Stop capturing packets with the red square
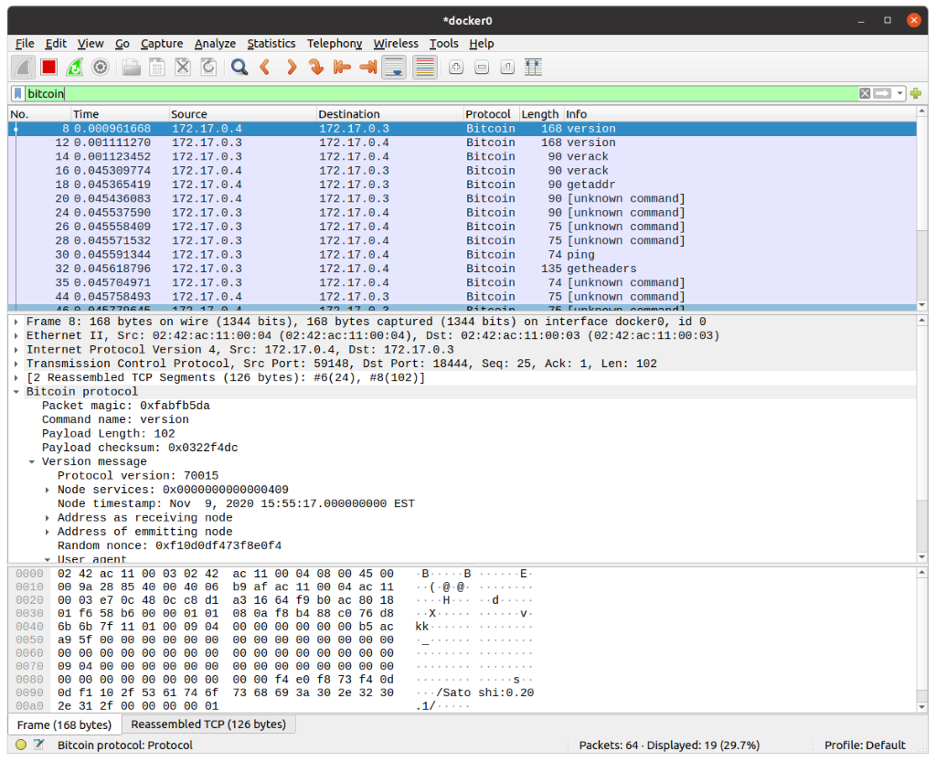This screenshot has width=936, height=760. 49,67
